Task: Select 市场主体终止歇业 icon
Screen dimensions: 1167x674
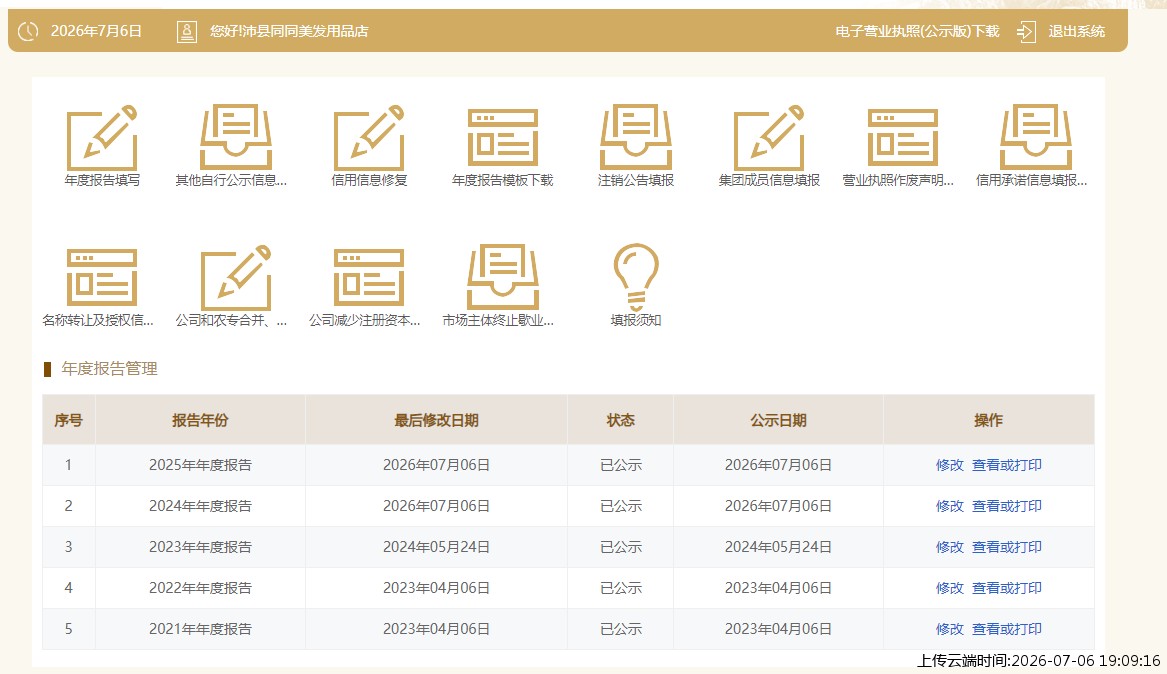Action: click(502, 277)
